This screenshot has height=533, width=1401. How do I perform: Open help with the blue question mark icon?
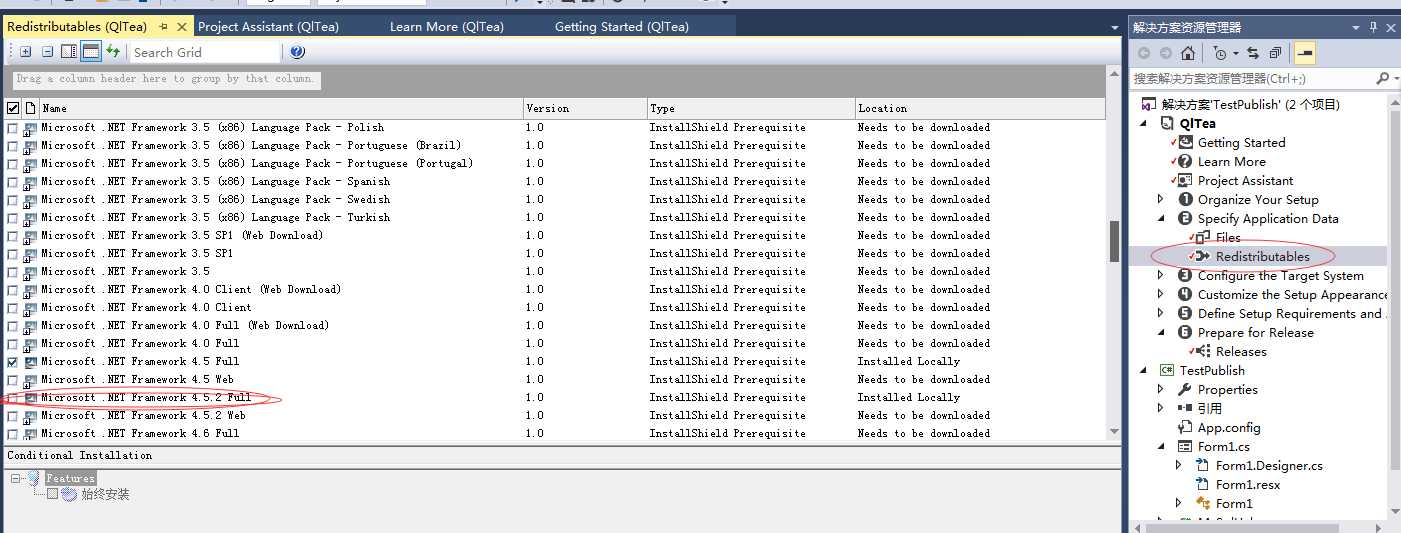(x=297, y=52)
